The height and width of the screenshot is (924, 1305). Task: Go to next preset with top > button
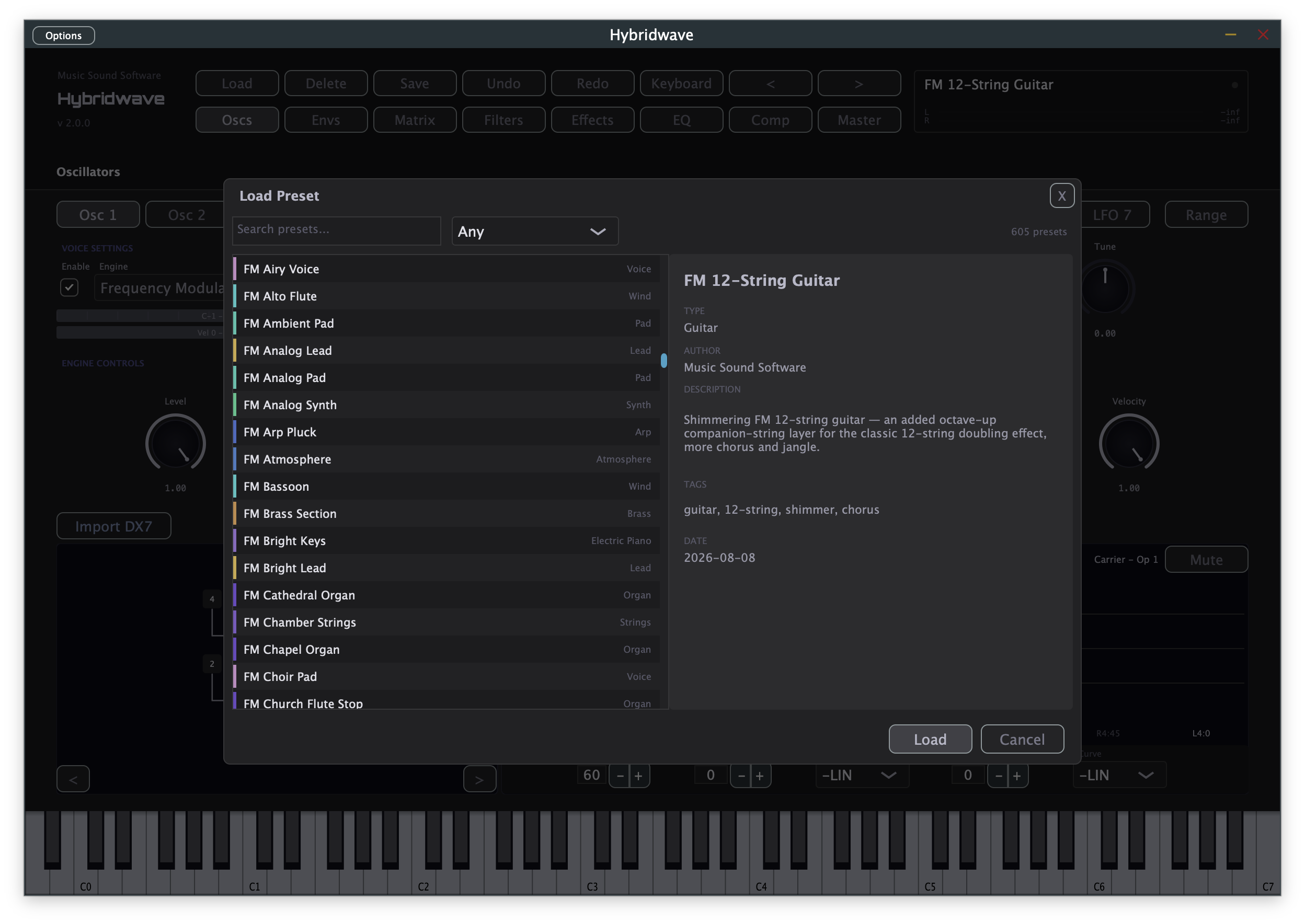point(859,84)
